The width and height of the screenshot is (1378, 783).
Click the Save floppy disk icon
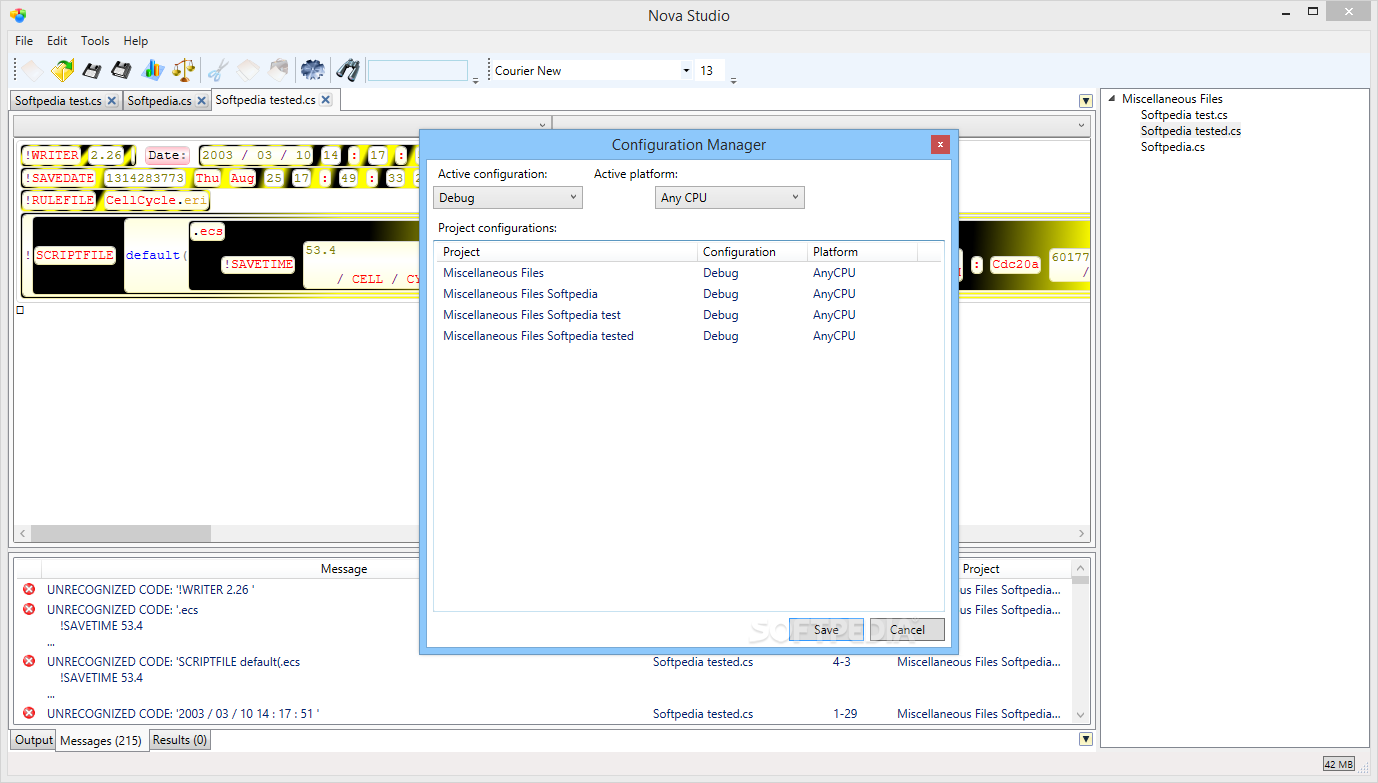coord(92,70)
